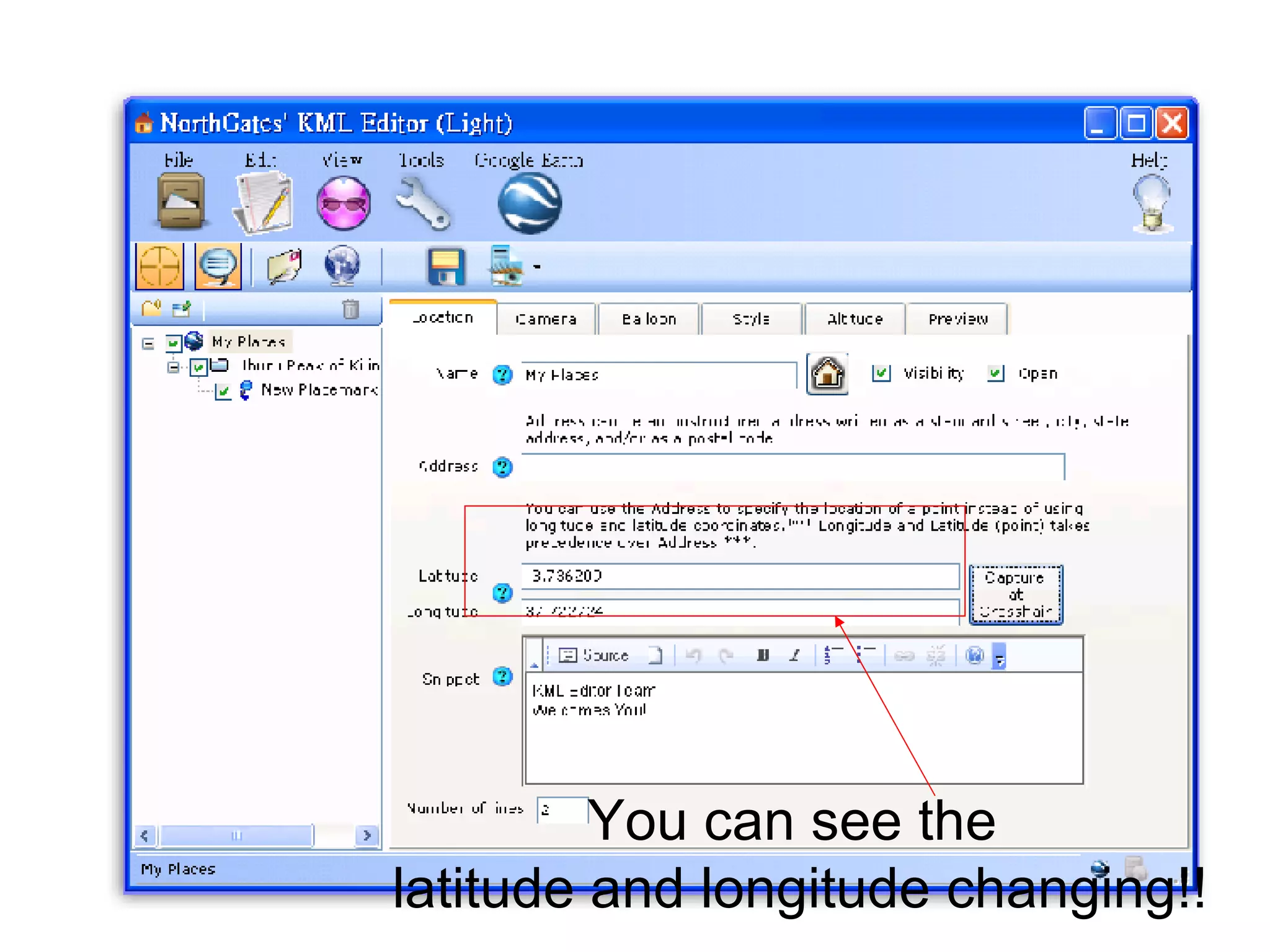Collapse the My Places tree node

(x=148, y=343)
